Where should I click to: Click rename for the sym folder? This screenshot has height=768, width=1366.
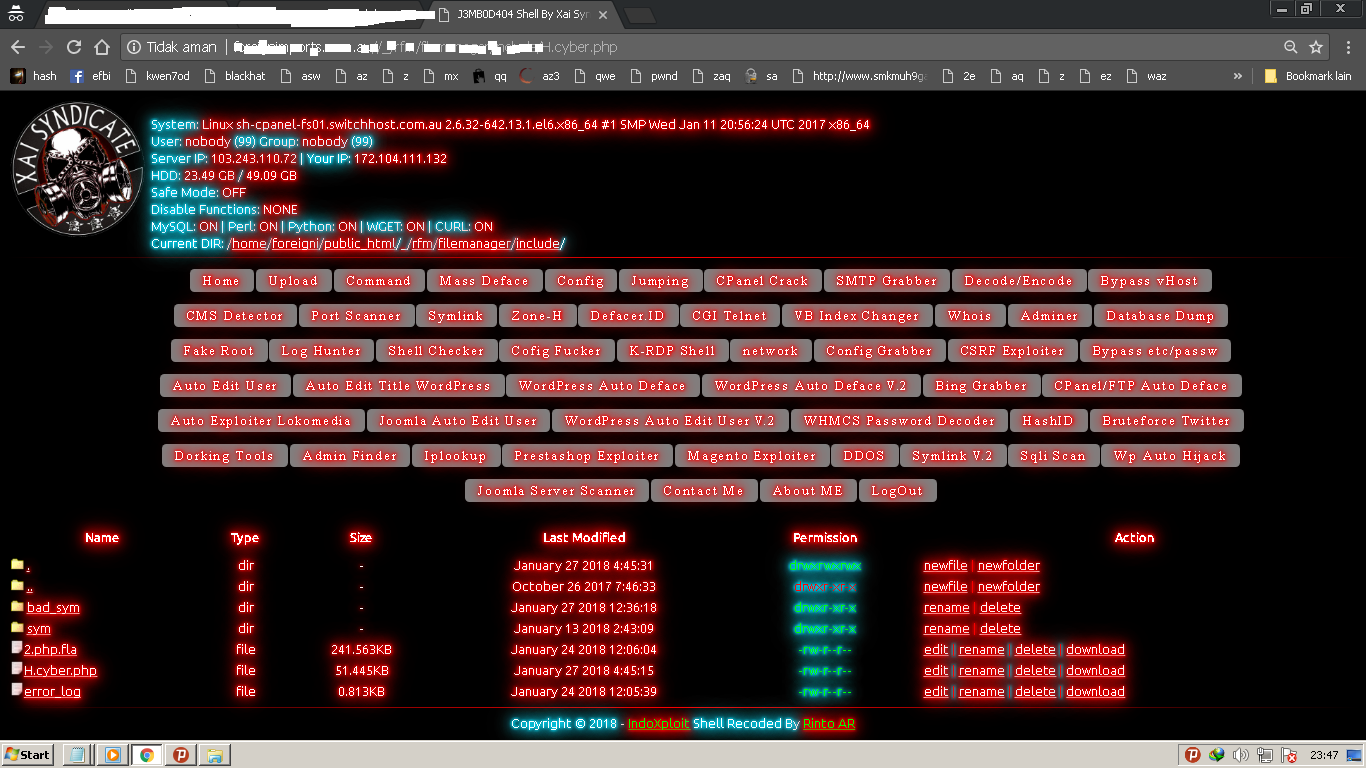click(x=946, y=628)
